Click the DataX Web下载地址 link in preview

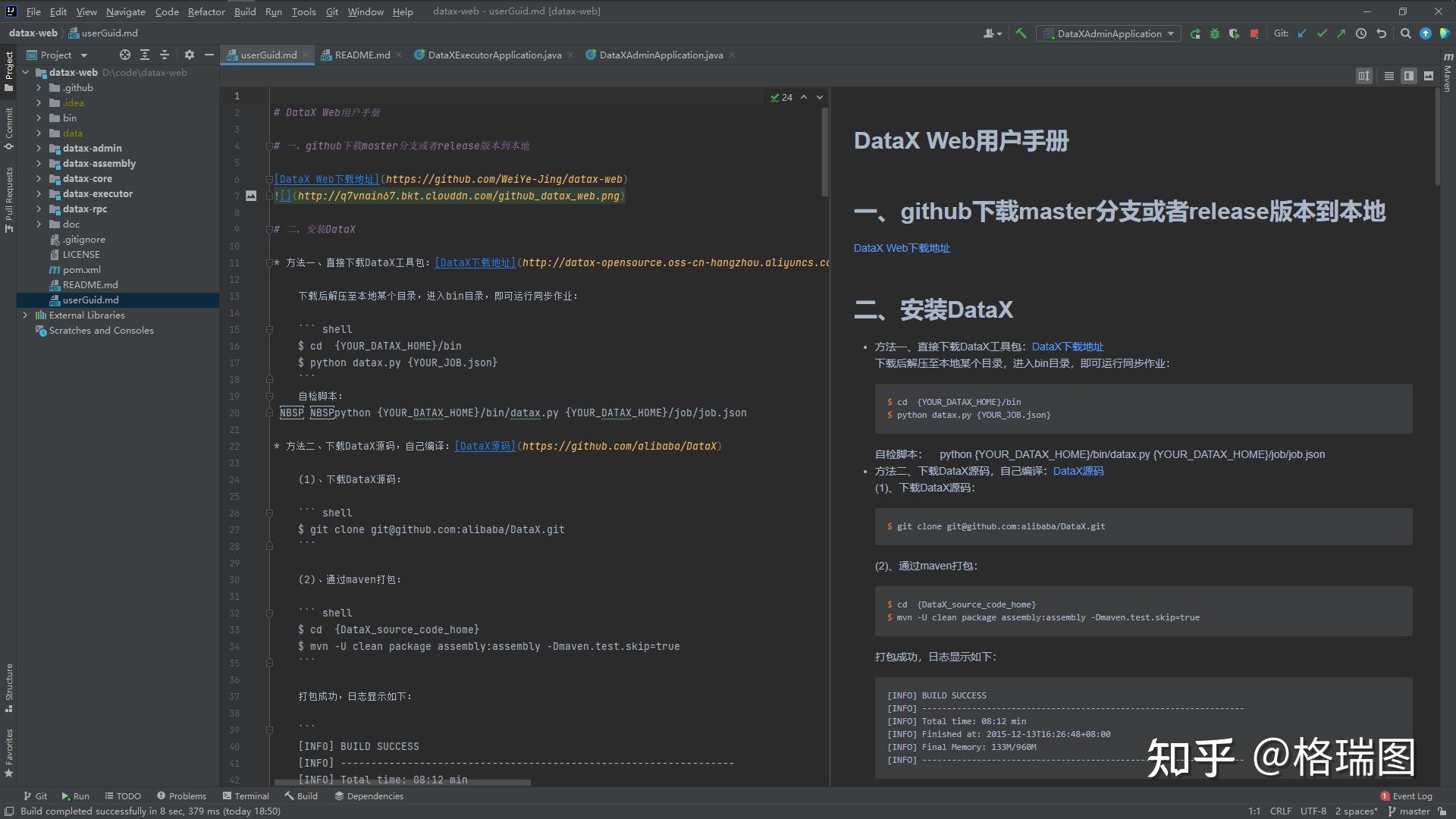[x=901, y=248]
